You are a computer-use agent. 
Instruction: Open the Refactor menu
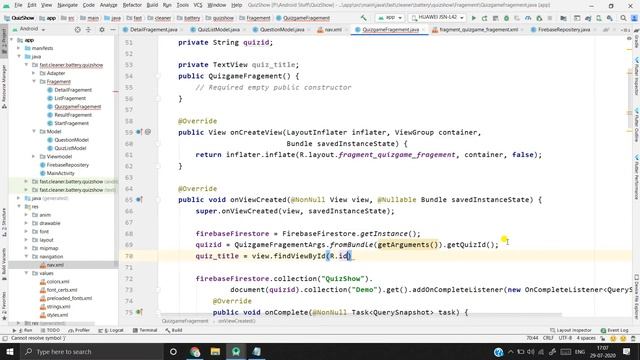coord(132,5)
